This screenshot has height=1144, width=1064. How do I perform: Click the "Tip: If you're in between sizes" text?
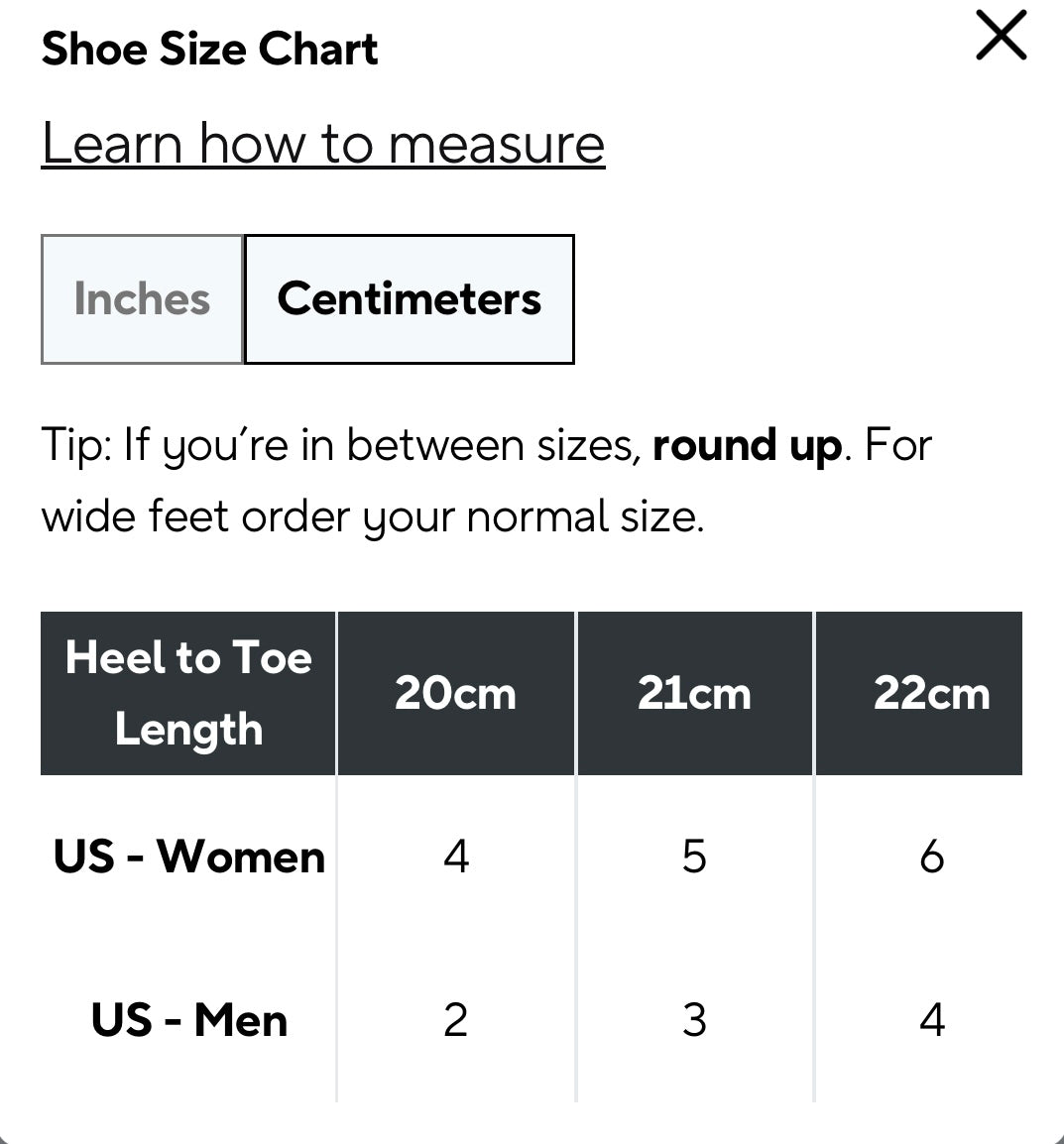(342, 446)
